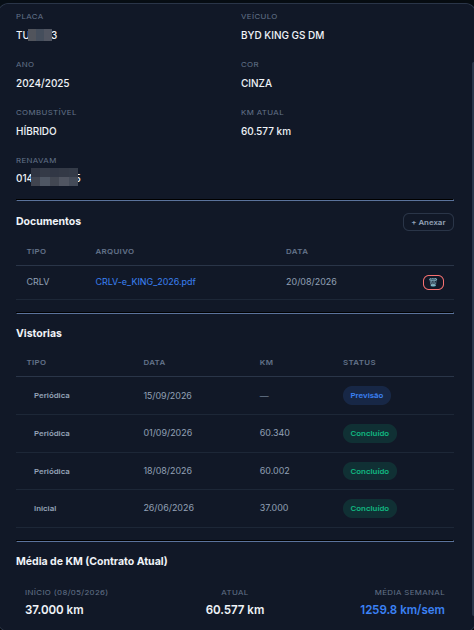
Task: Click the Atual 60.577 km summary value
Action: pyautogui.click(x=235, y=610)
